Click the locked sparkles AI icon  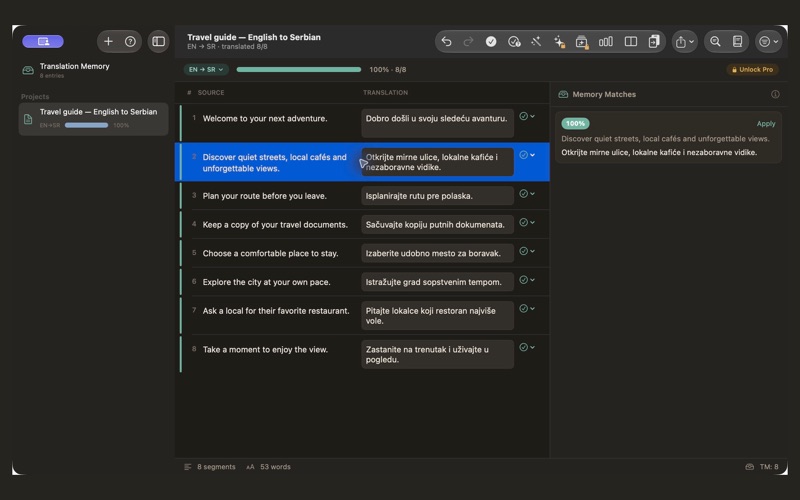[559, 41]
